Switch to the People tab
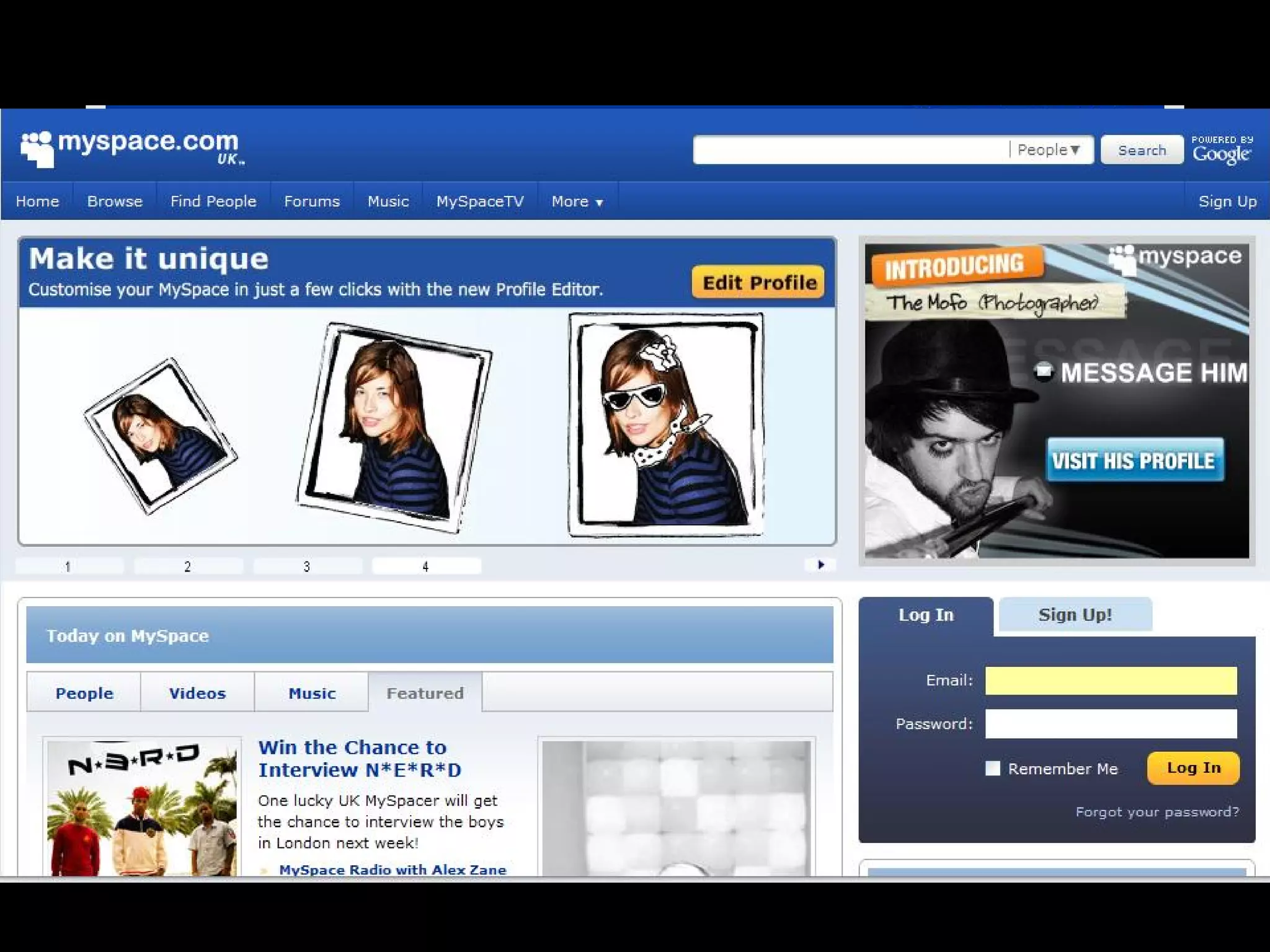This screenshot has height=952, width=1270. point(84,692)
